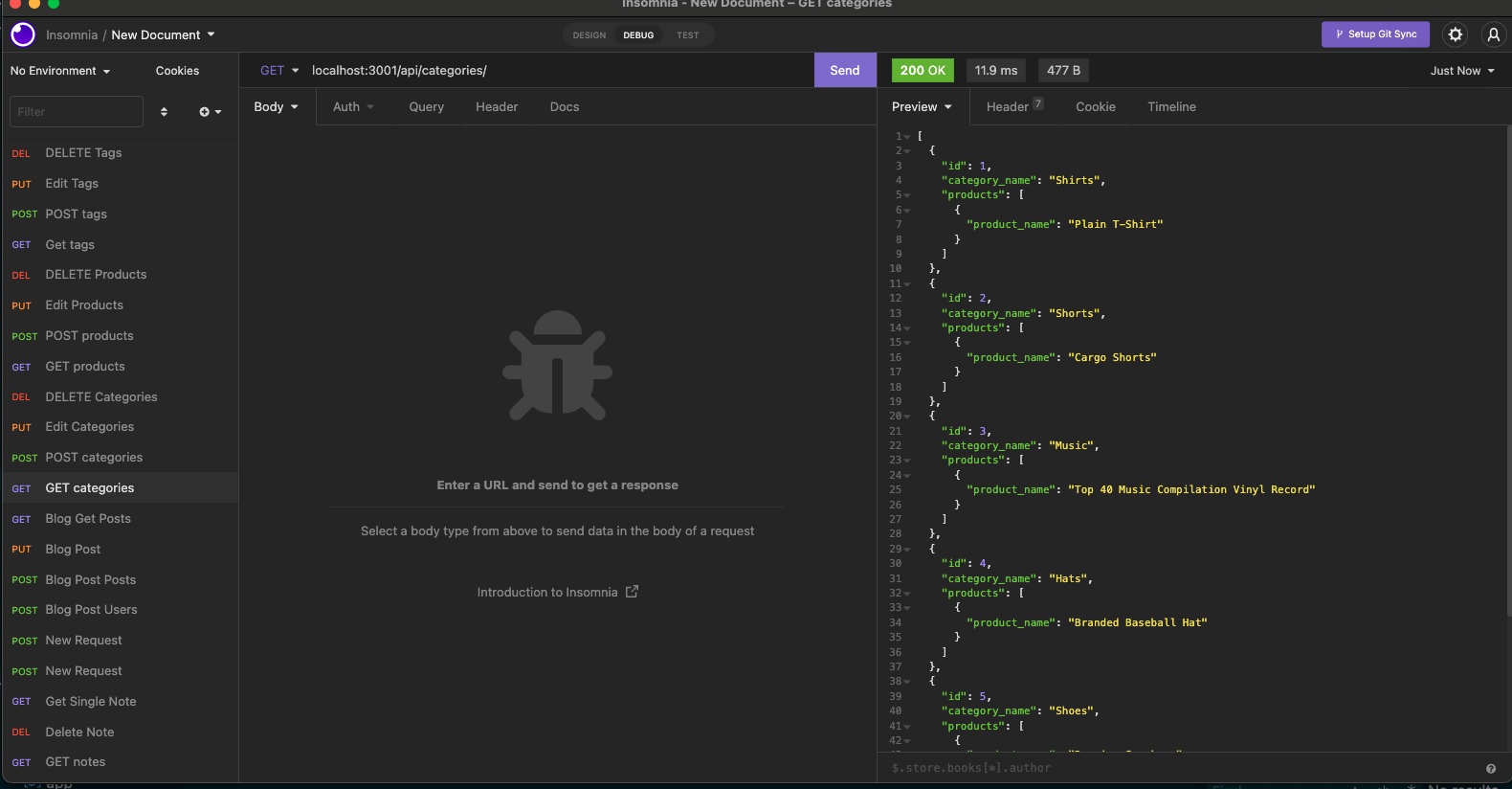Image resolution: width=1512 pixels, height=789 pixels.
Task: Select the GET products request
Action: pos(120,367)
